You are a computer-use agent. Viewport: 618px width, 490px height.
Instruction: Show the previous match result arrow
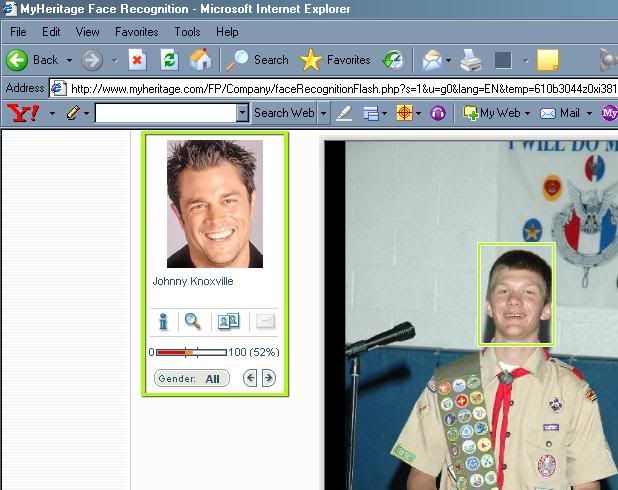(x=250, y=378)
